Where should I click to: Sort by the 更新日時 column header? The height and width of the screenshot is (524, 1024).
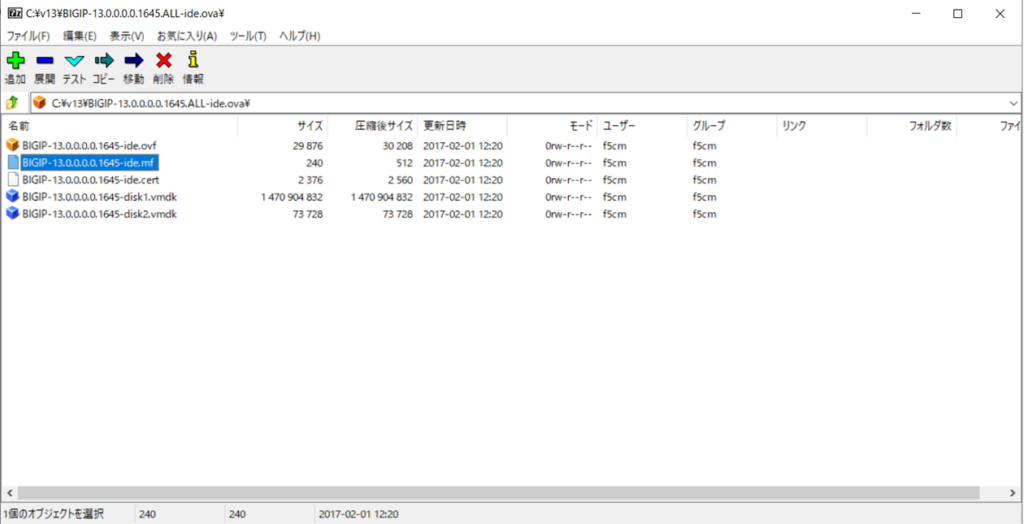tap(462, 126)
